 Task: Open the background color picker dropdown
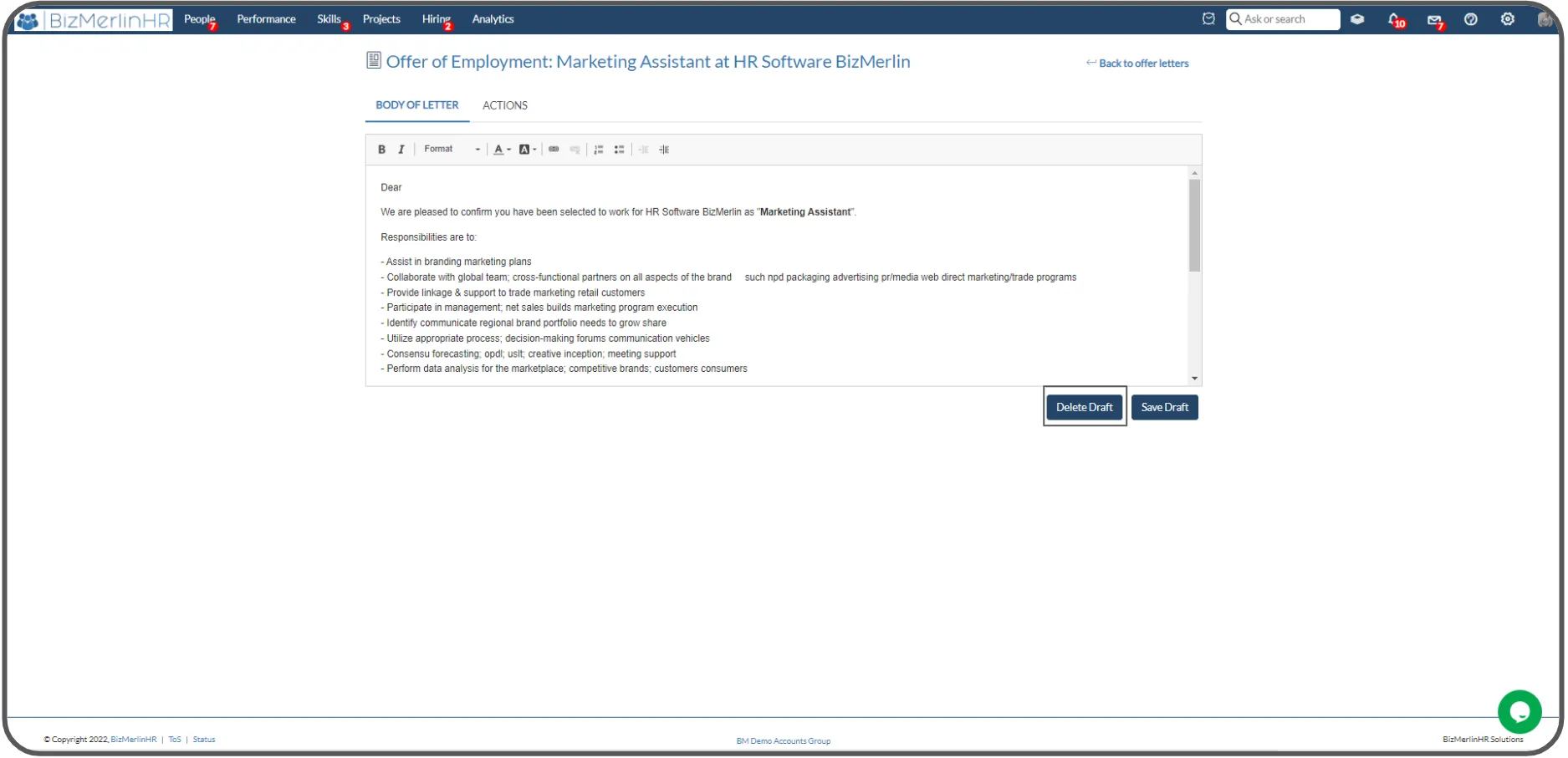[x=528, y=150]
